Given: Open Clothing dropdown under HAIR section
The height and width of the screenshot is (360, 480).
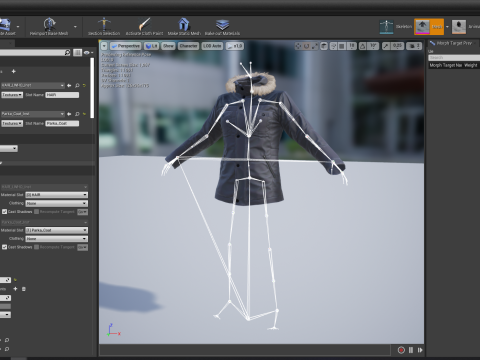Looking at the screenshot, I should tap(57, 203).
